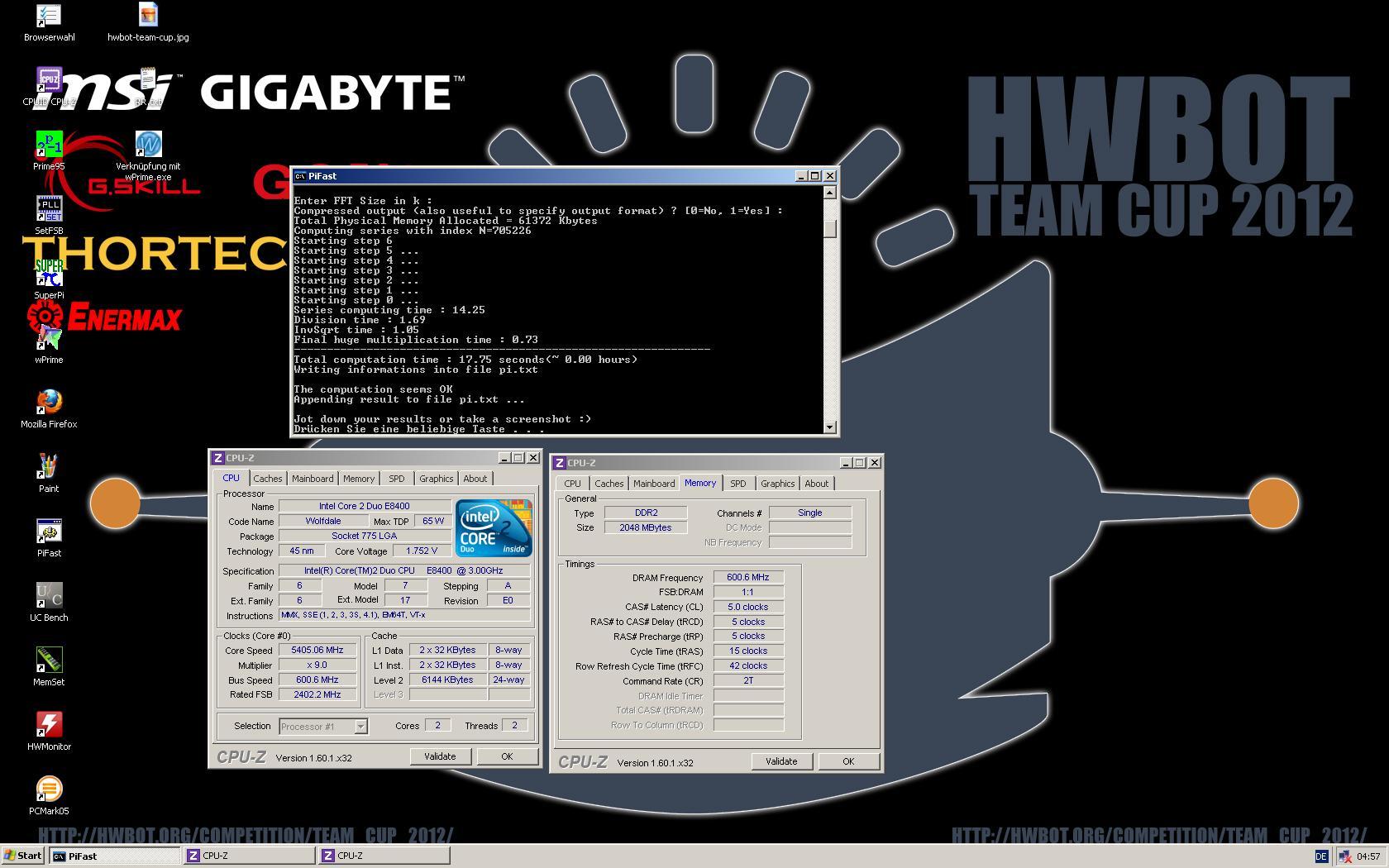Open the Paint desktop shortcut
Image resolution: width=1389 pixels, height=868 pixels.
[x=49, y=474]
